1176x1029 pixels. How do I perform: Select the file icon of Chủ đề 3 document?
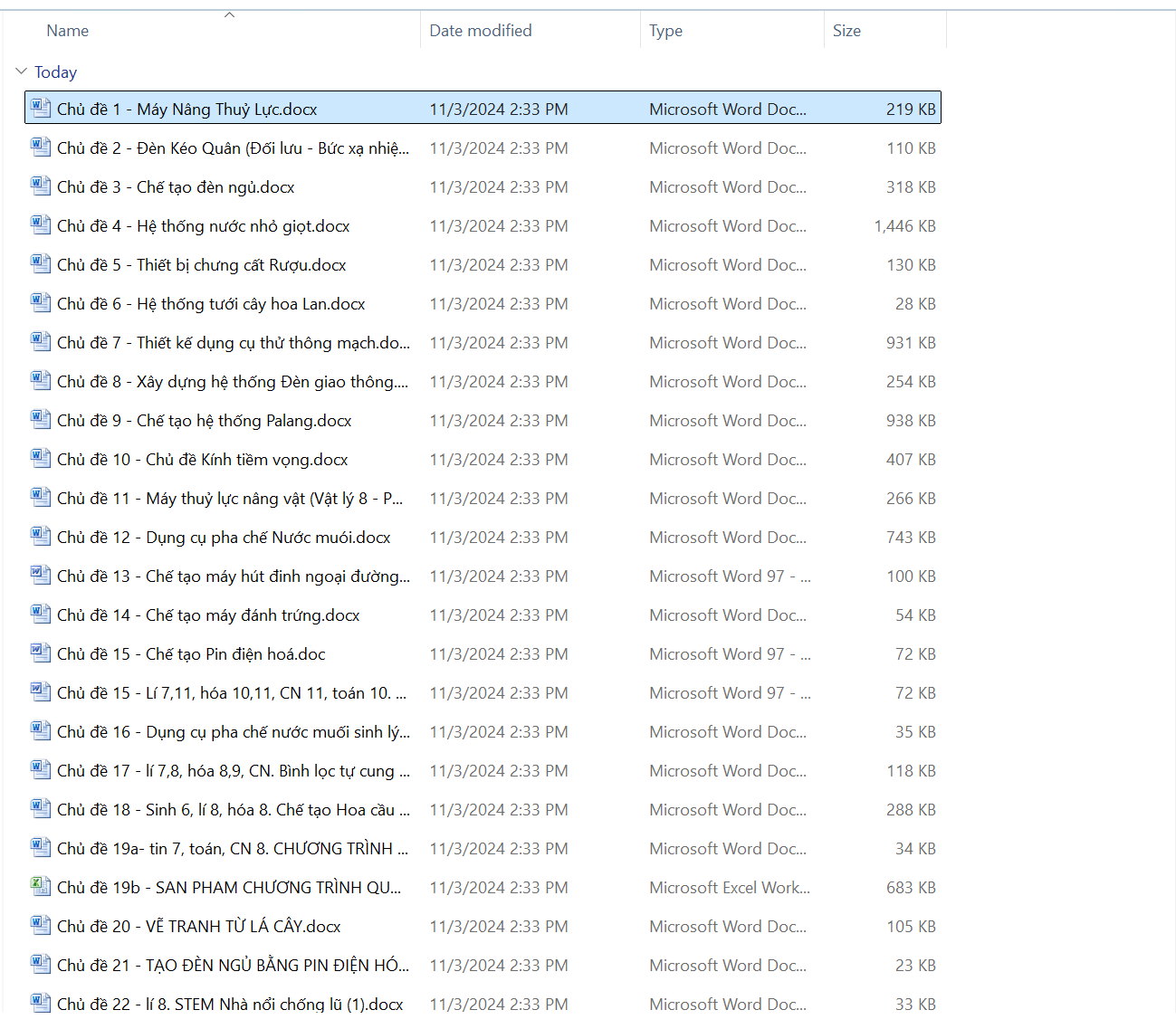[x=41, y=186]
